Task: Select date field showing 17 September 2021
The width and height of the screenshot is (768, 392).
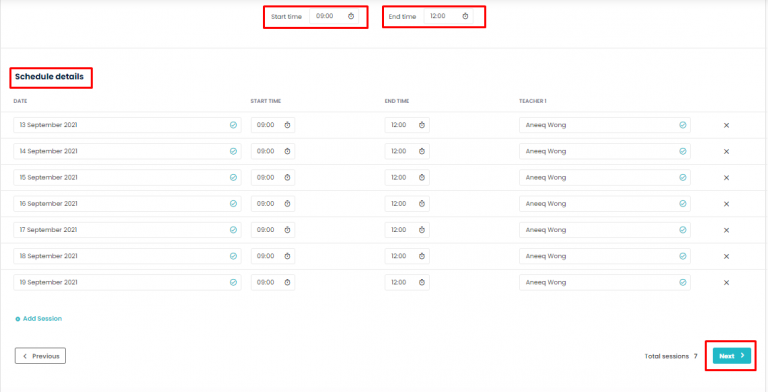Action: click(x=127, y=230)
